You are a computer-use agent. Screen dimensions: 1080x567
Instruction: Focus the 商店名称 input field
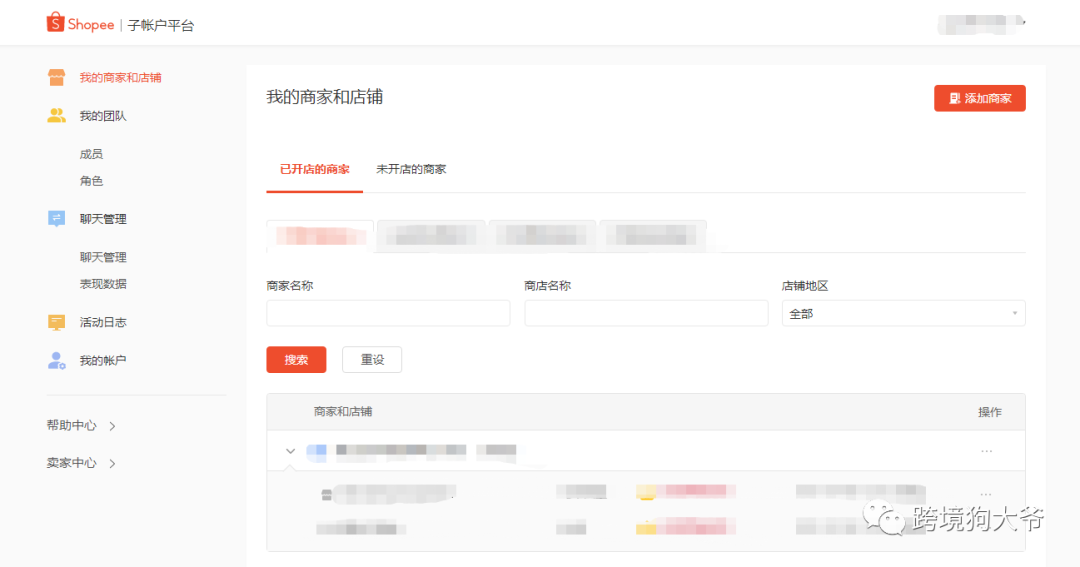pos(646,313)
